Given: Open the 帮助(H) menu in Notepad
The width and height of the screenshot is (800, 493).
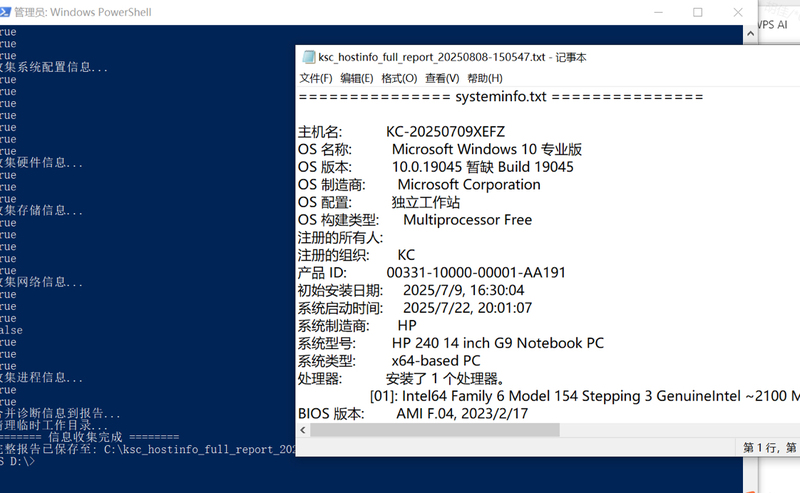Looking at the screenshot, I should tap(485, 78).
